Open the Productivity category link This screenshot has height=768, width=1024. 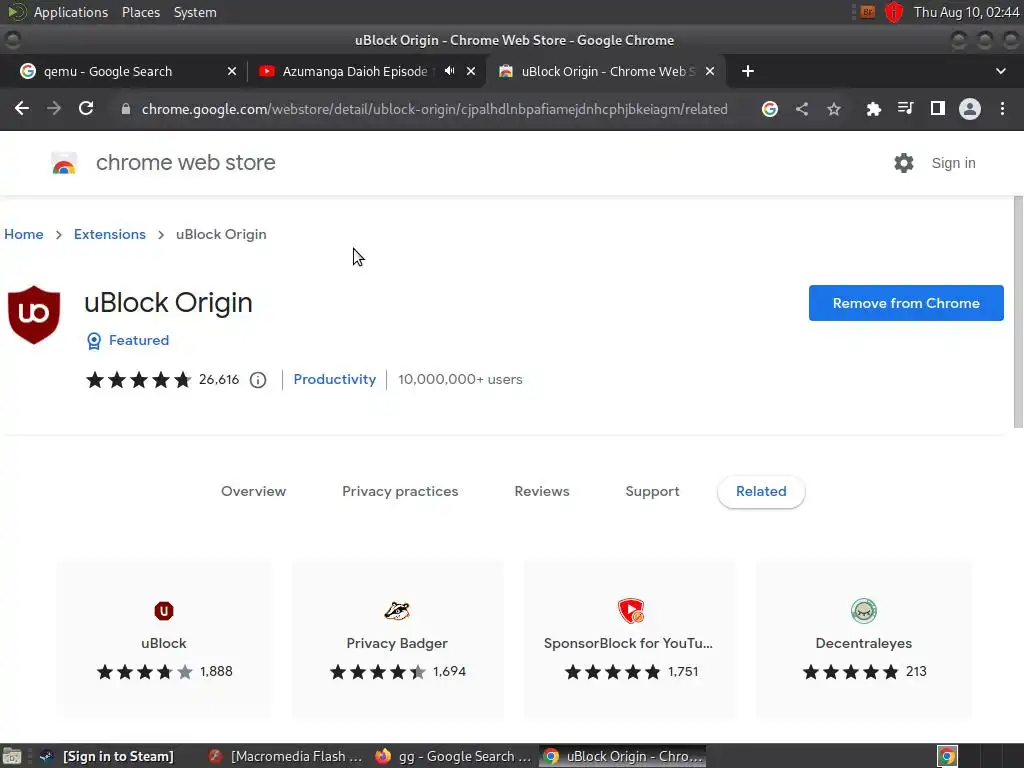click(x=334, y=379)
